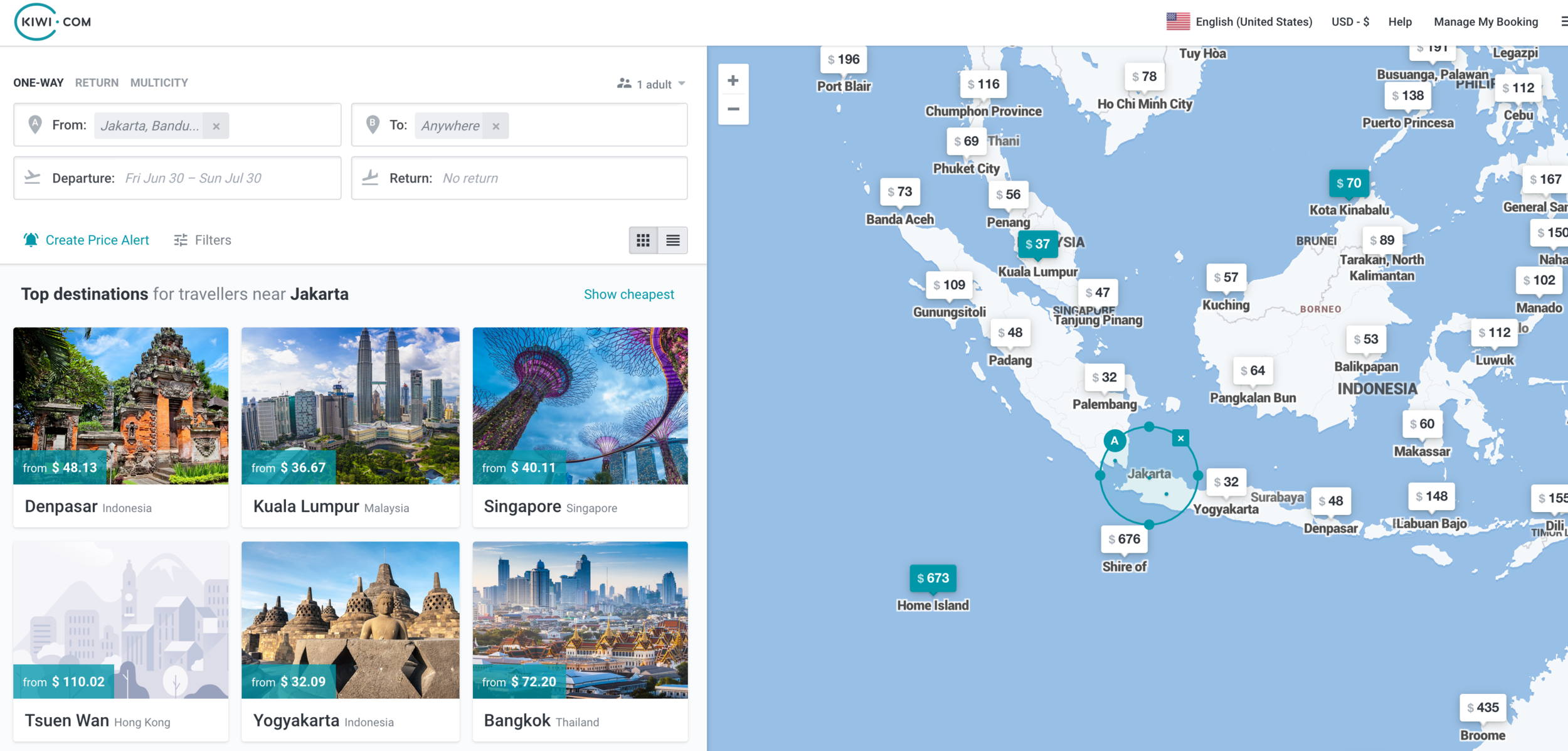The image size is (1568, 751).
Task: Click the From location pin icon
Action: (35, 124)
